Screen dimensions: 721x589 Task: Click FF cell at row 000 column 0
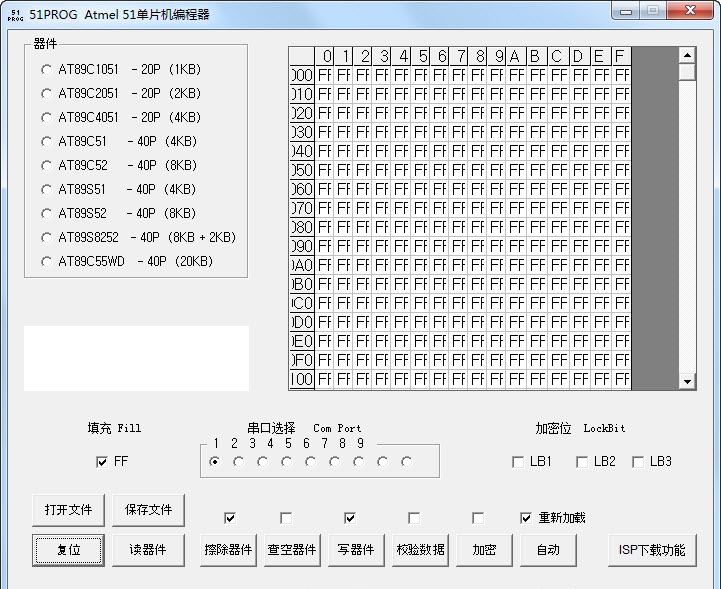[x=325, y=75]
